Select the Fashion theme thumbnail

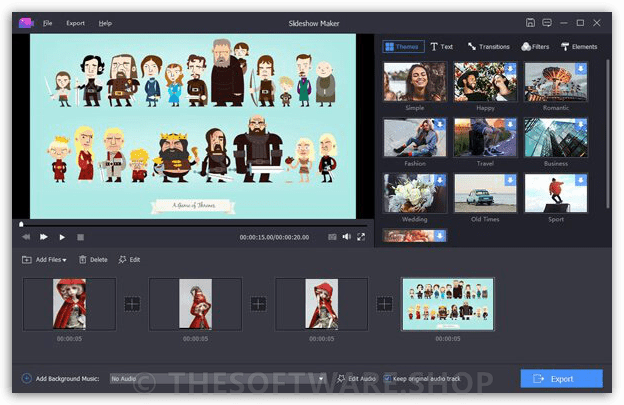[x=415, y=137]
